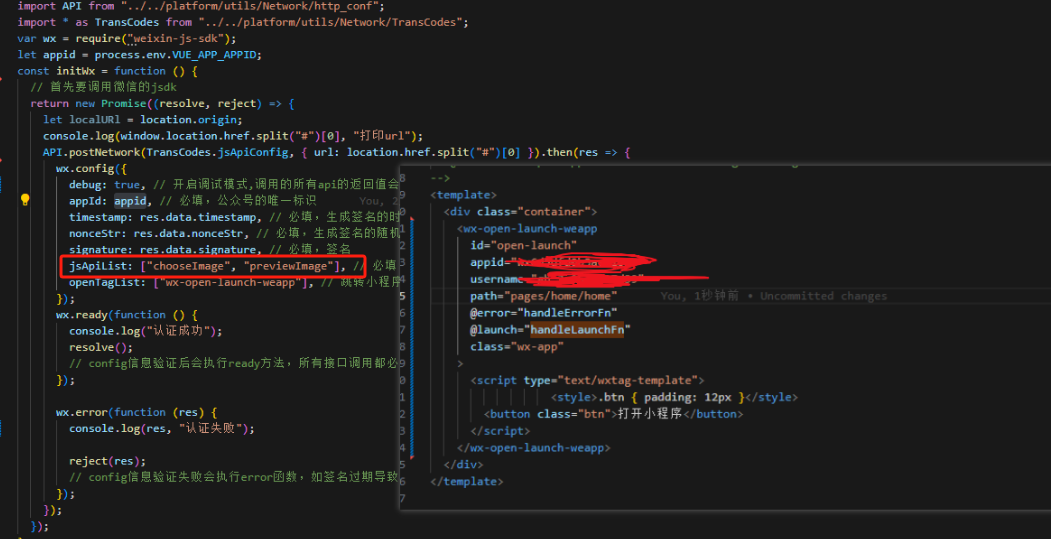Click res.data.signature value
The image size is (1051, 539).
point(198,249)
